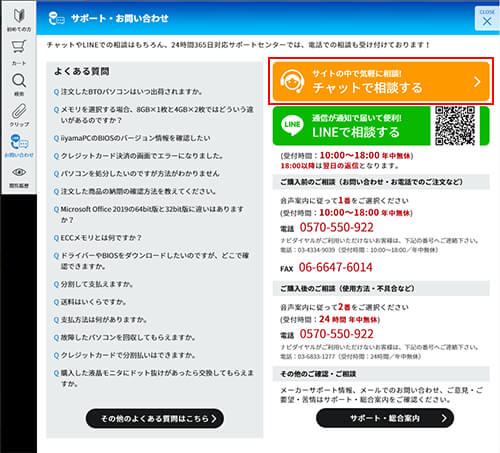Open サポート・総合案内 black button
Screen dimensions: 500x453
pyautogui.click(x=385, y=418)
